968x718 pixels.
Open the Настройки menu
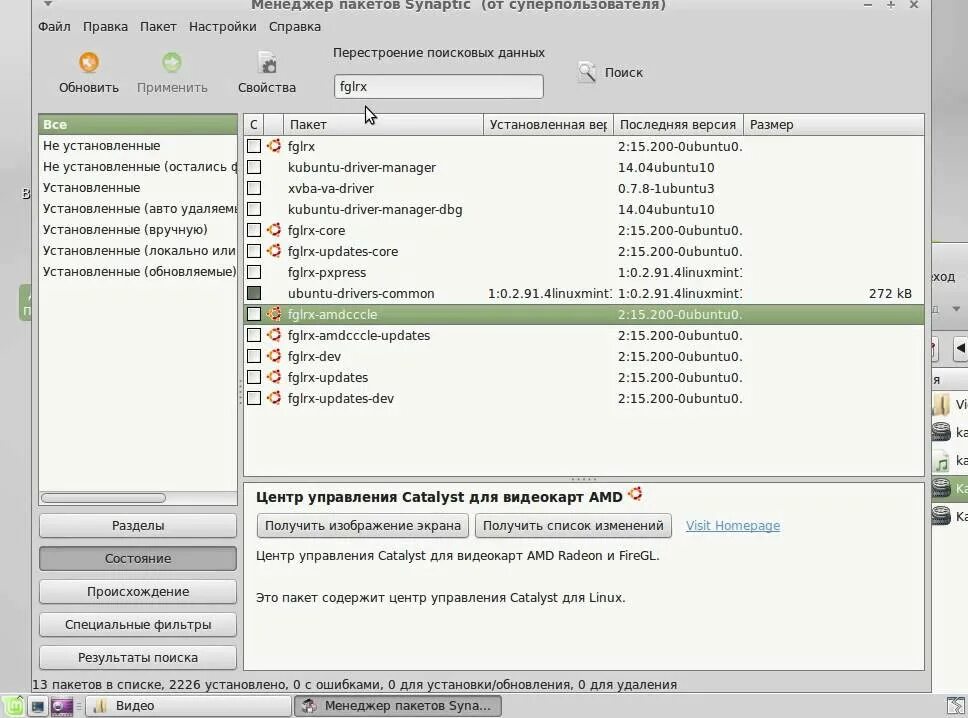point(223,27)
